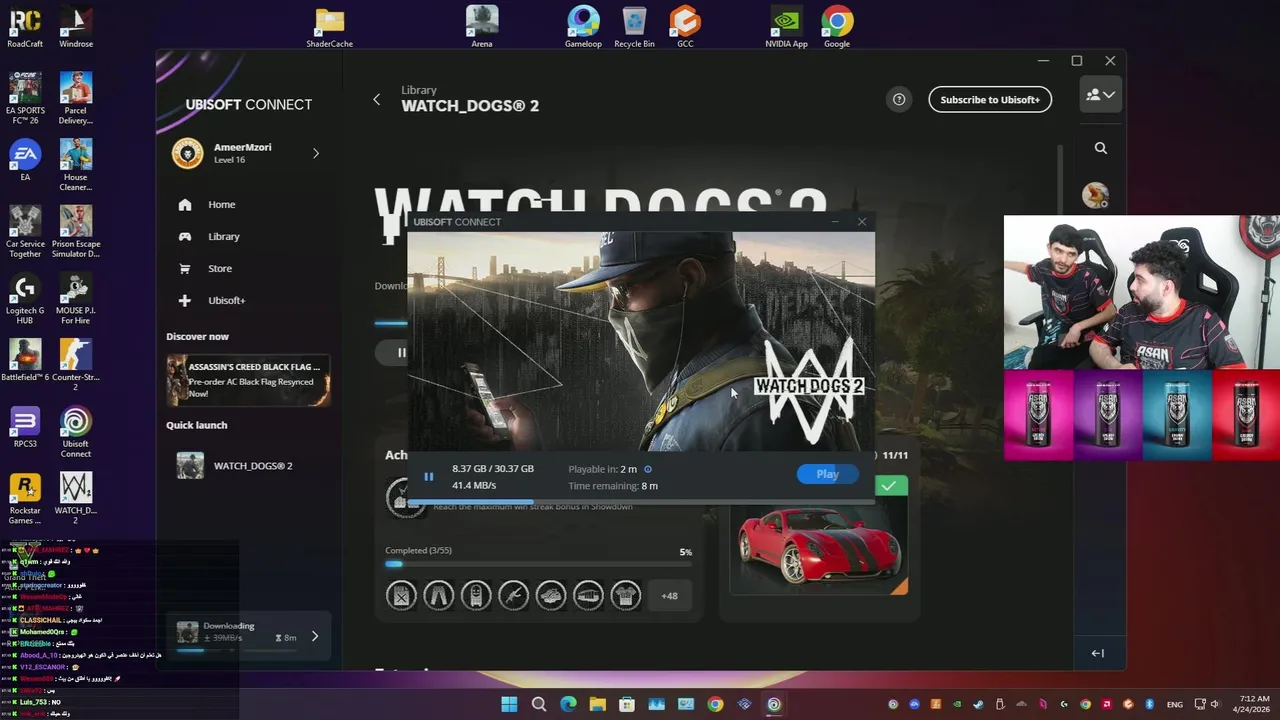
Task: Click the blue Play button
Action: pos(827,474)
